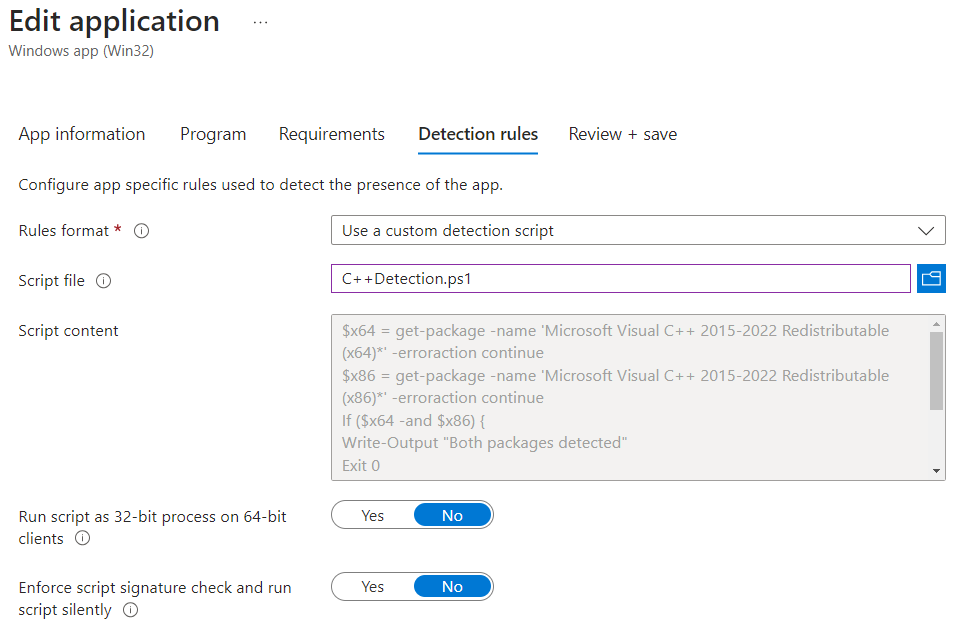The image size is (980, 635).
Task: Click info icon for 32-bit process setting
Action: pyautogui.click(x=83, y=539)
